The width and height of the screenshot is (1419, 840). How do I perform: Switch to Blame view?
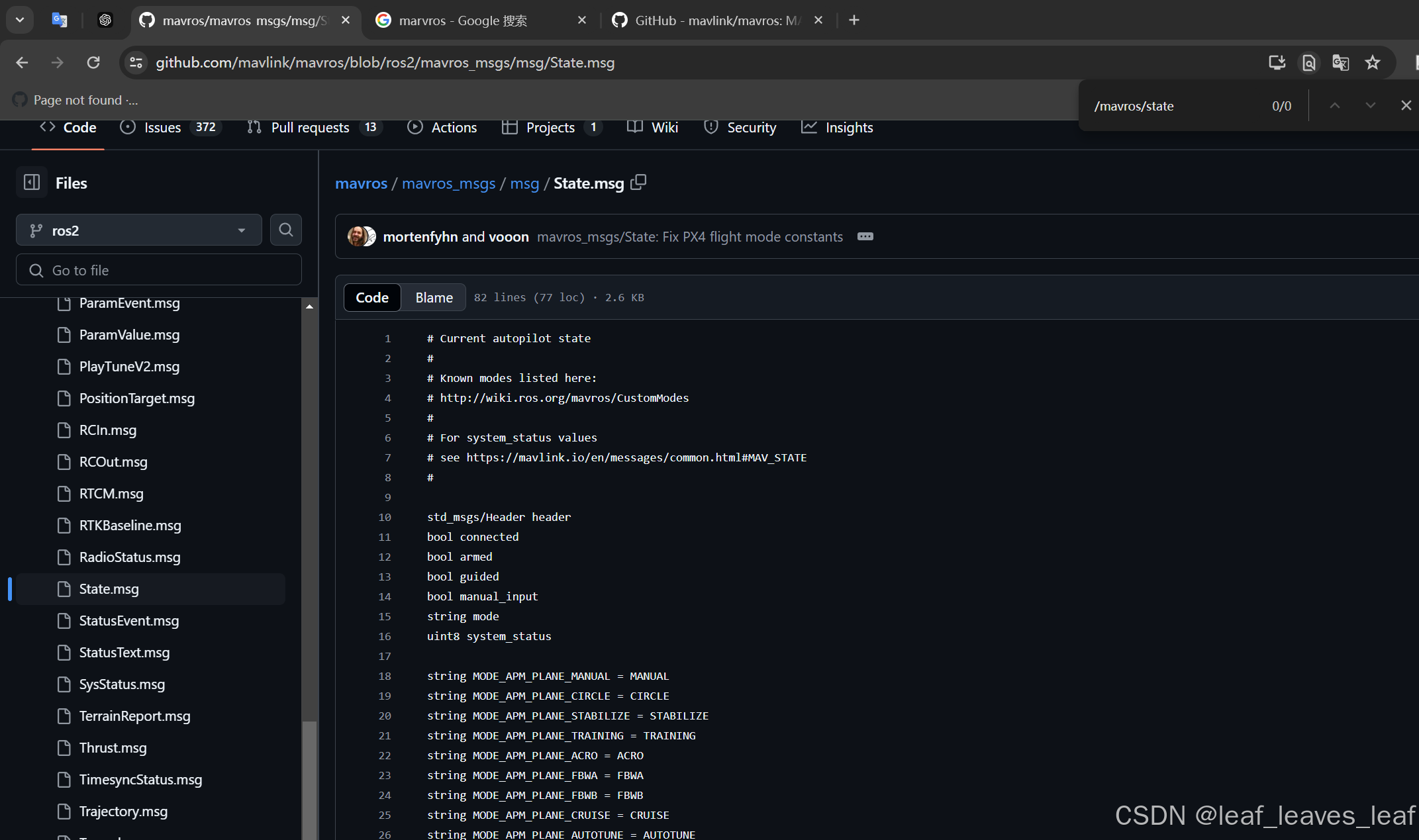(x=434, y=298)
